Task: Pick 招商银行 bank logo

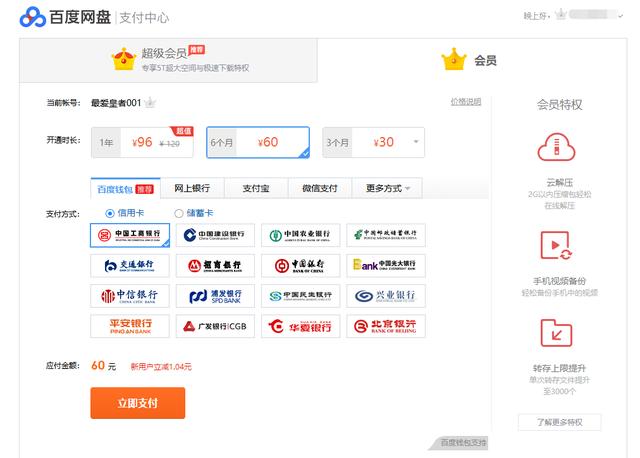Action: [215, 266]
